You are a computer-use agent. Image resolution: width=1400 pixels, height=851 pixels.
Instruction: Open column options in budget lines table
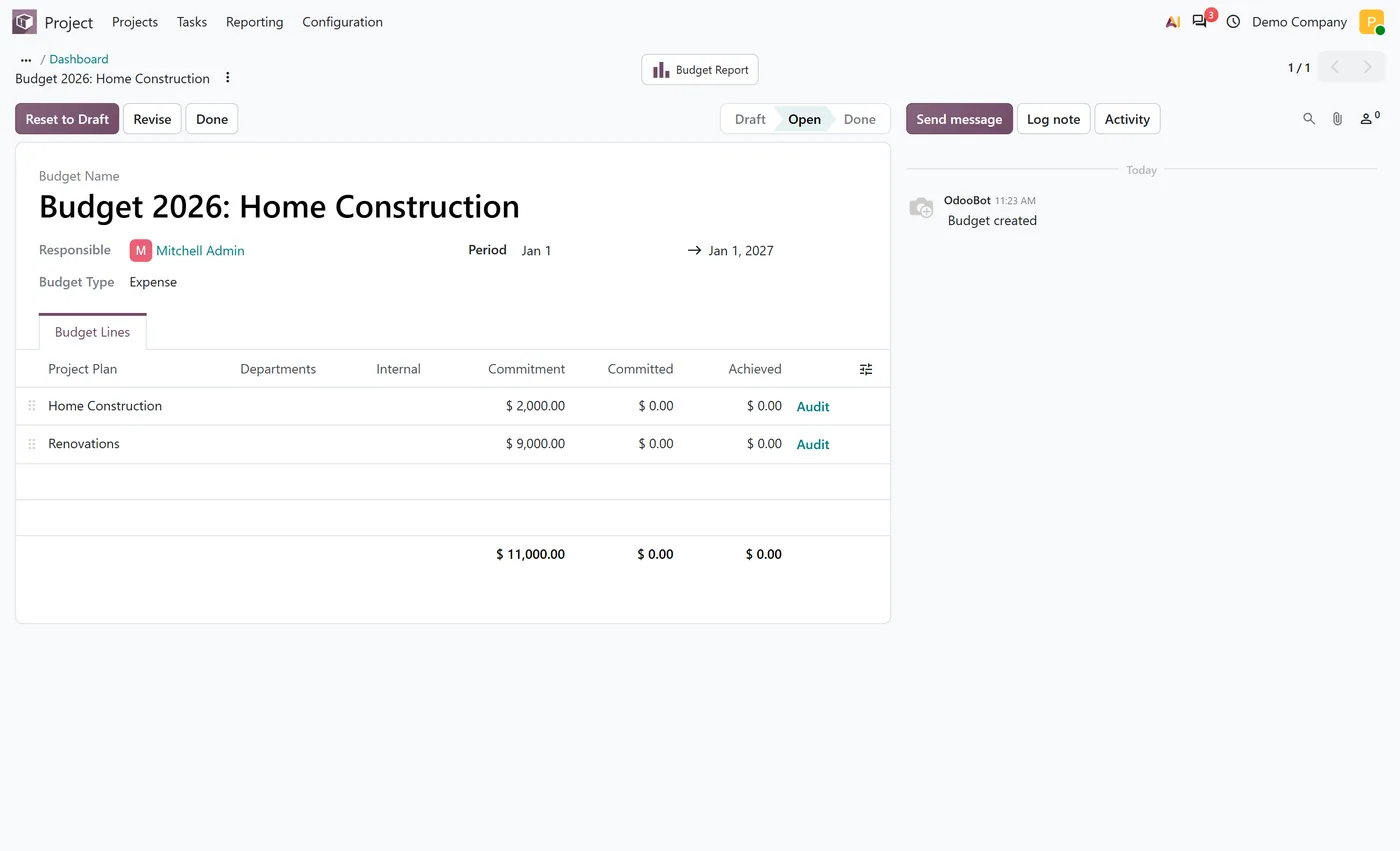click(866, 369)
